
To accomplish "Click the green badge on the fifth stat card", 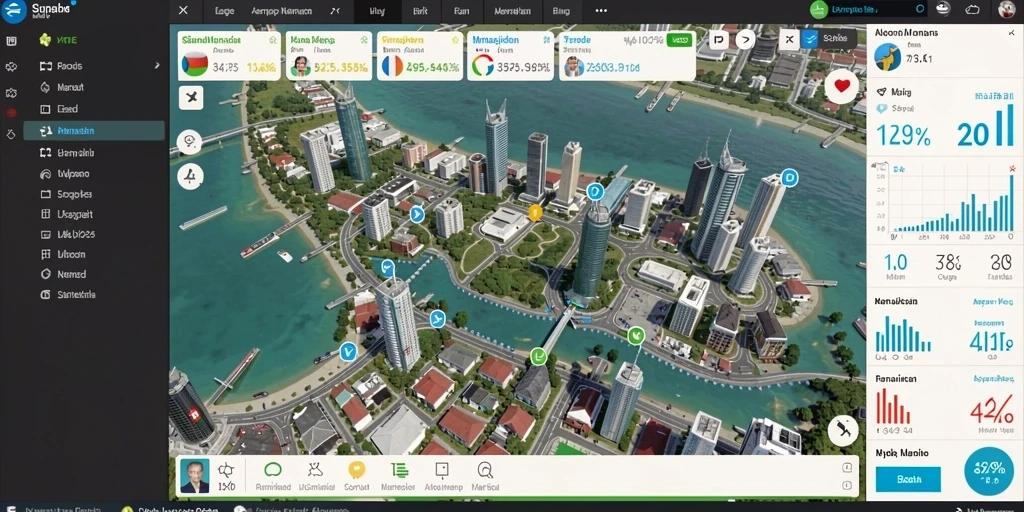I will 679,40.
